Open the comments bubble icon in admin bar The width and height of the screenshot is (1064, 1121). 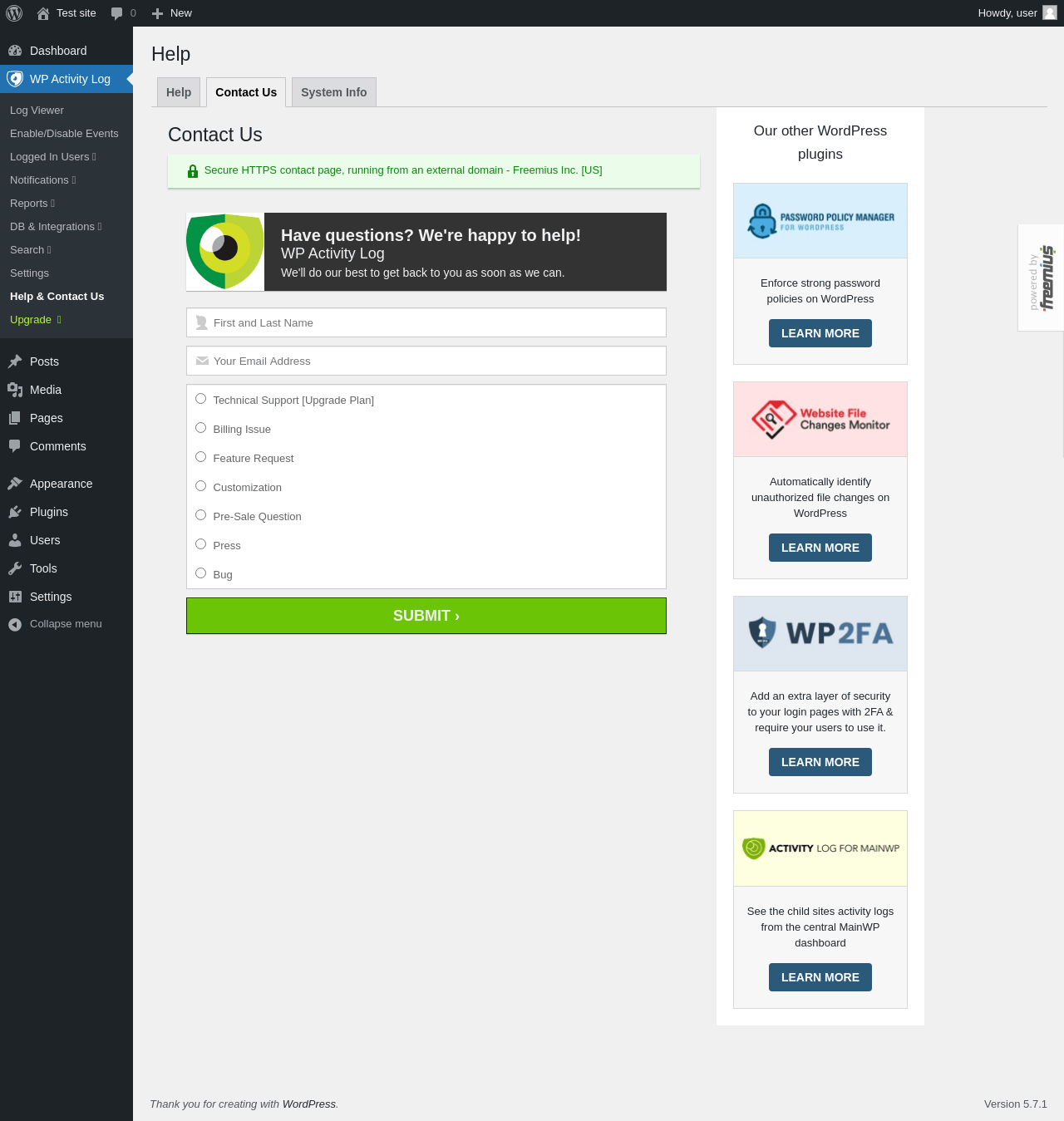point(116,13)
